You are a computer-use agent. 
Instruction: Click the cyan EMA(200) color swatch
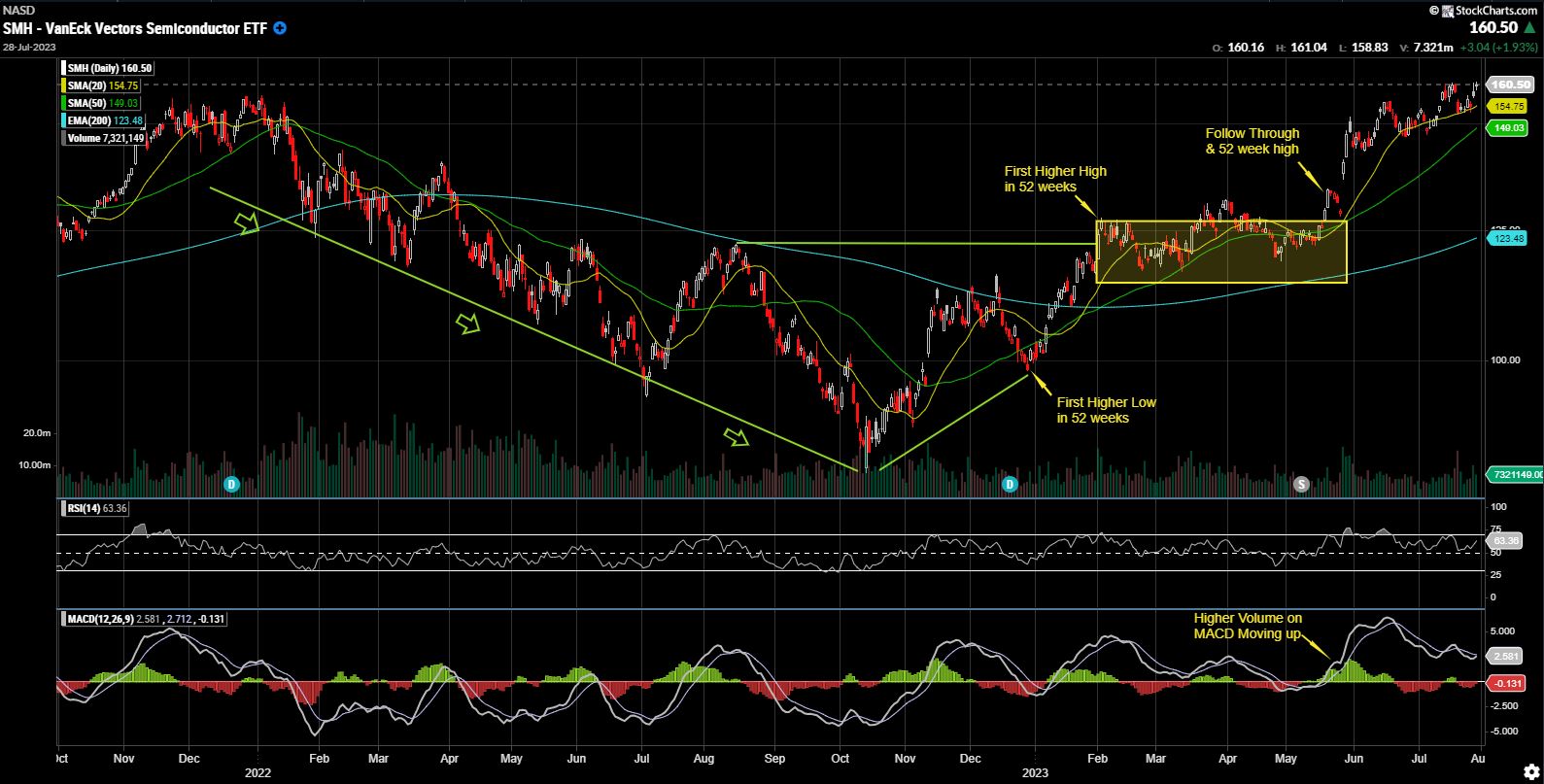pyautogui.click(x=64, y=120)
